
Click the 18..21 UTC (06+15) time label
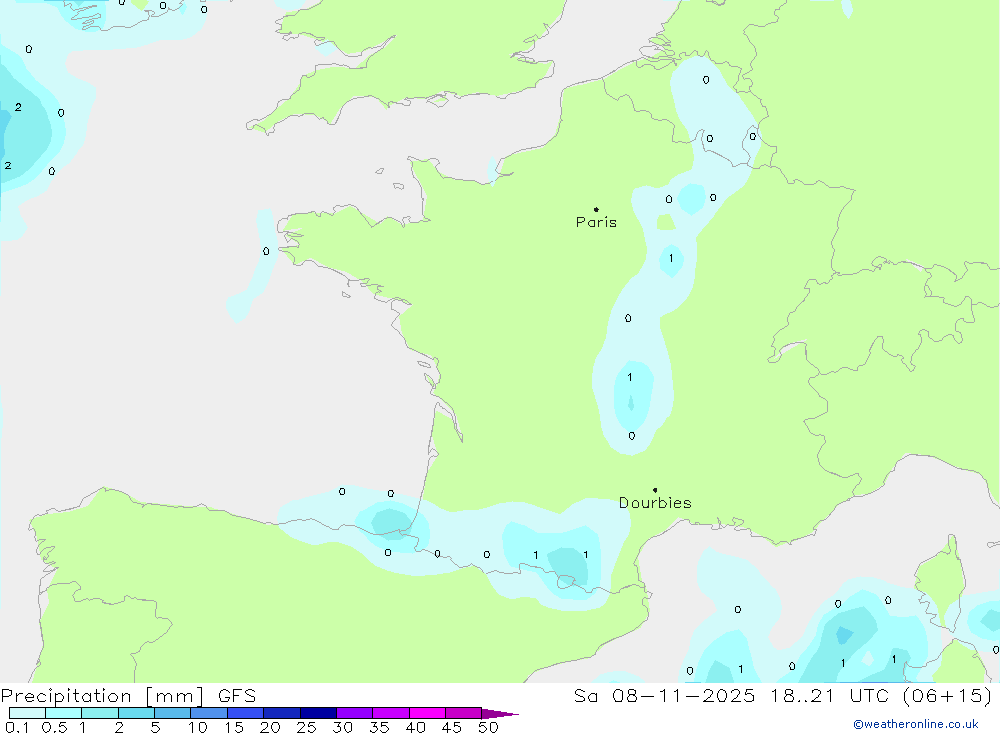click(x=881, y=695)
